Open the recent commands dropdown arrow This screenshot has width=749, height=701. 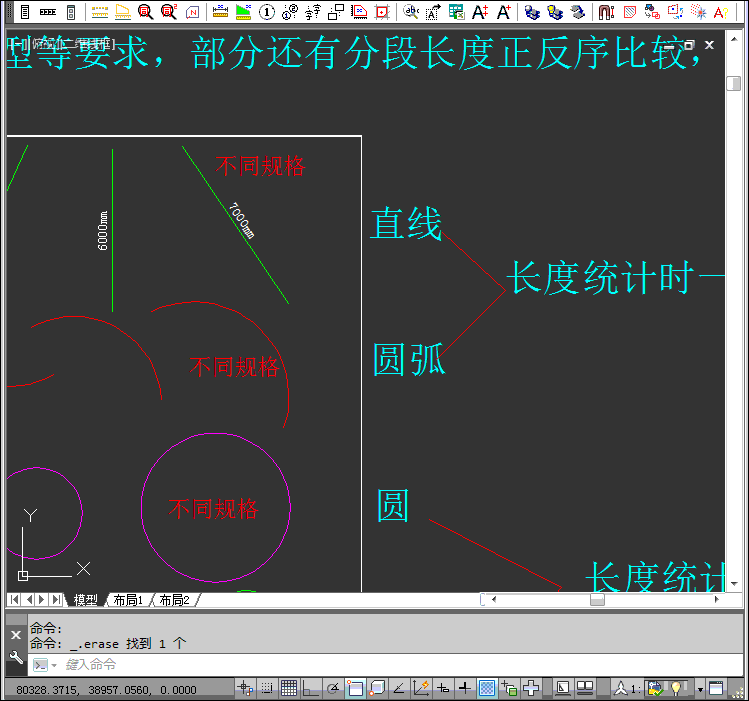point(54,665)
